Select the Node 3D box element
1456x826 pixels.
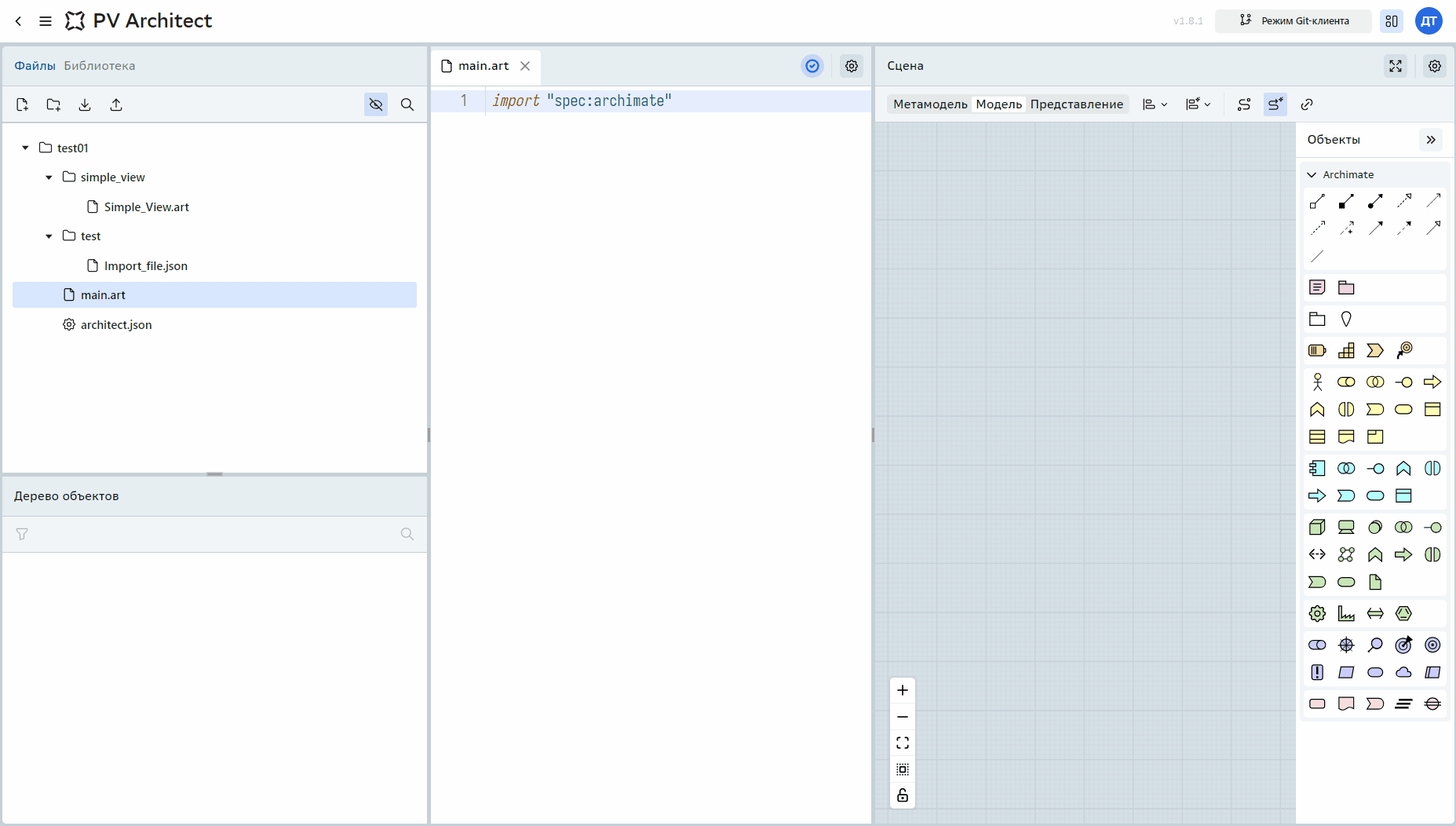tap(1317, 527)
